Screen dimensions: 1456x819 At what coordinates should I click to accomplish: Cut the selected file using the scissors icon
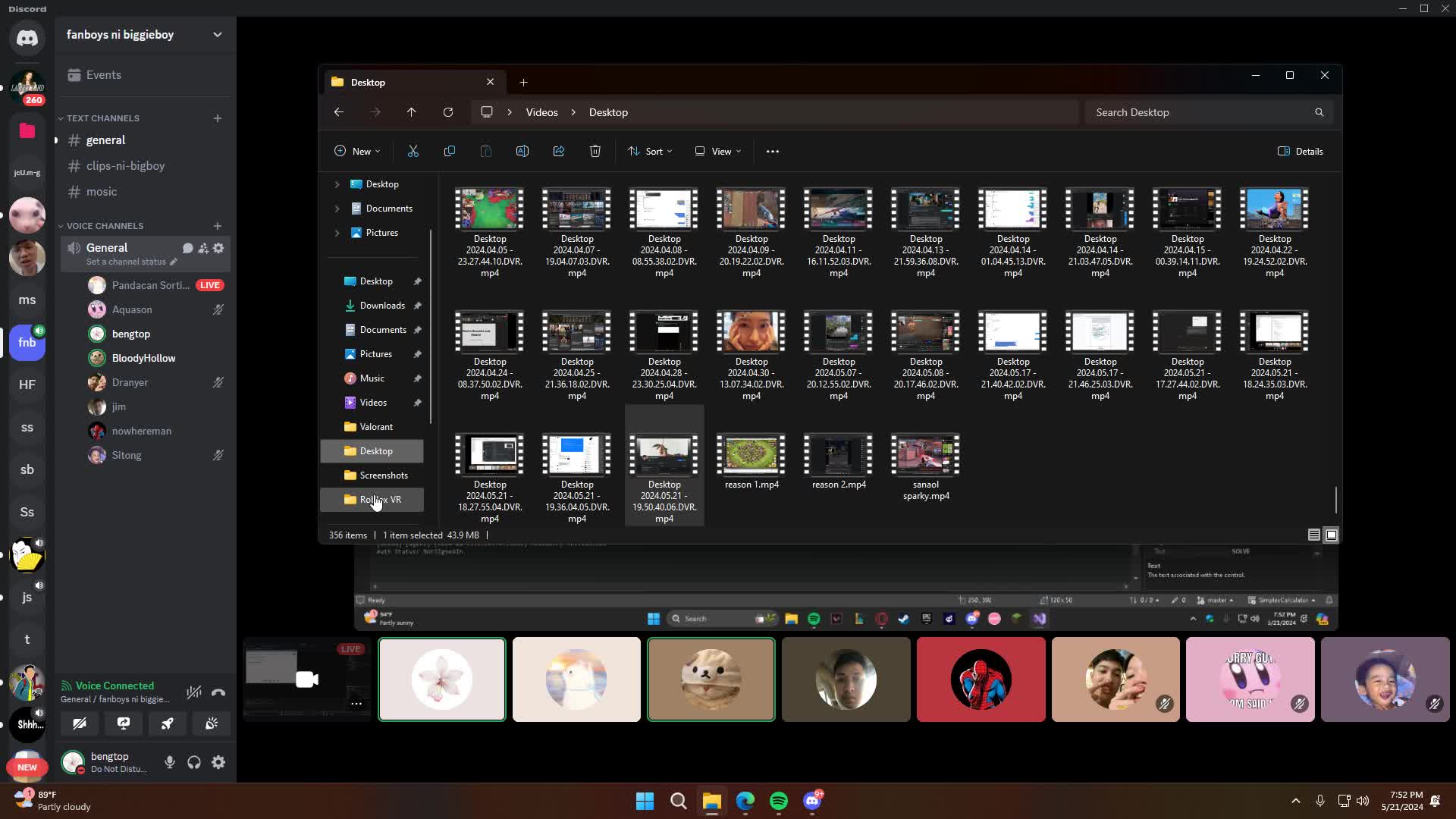coord(413,151)
